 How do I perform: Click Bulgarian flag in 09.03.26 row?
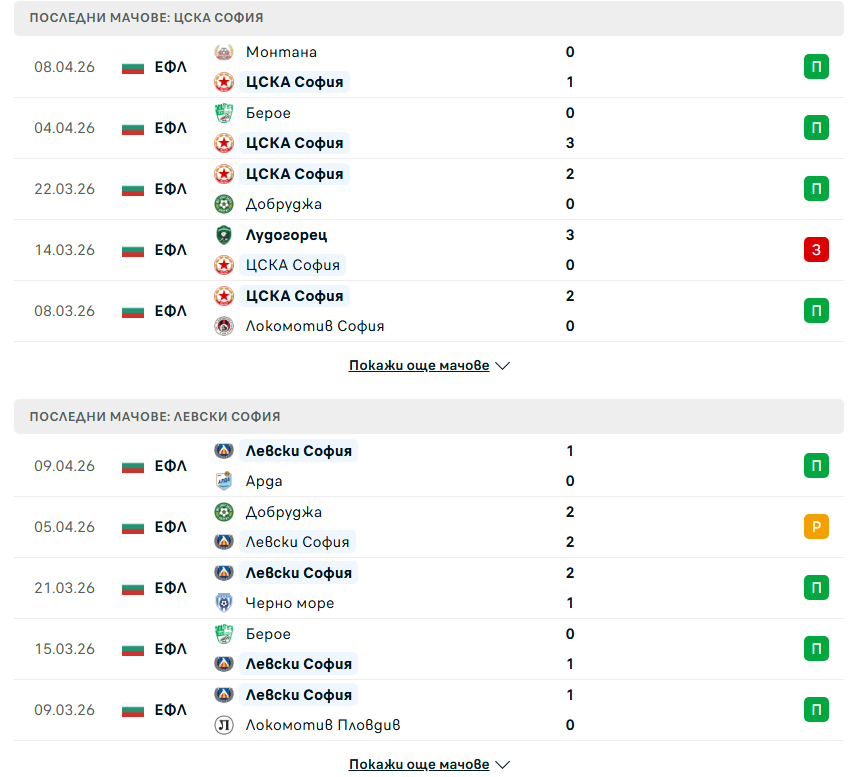pyautogui.click(x=133, y=710)
